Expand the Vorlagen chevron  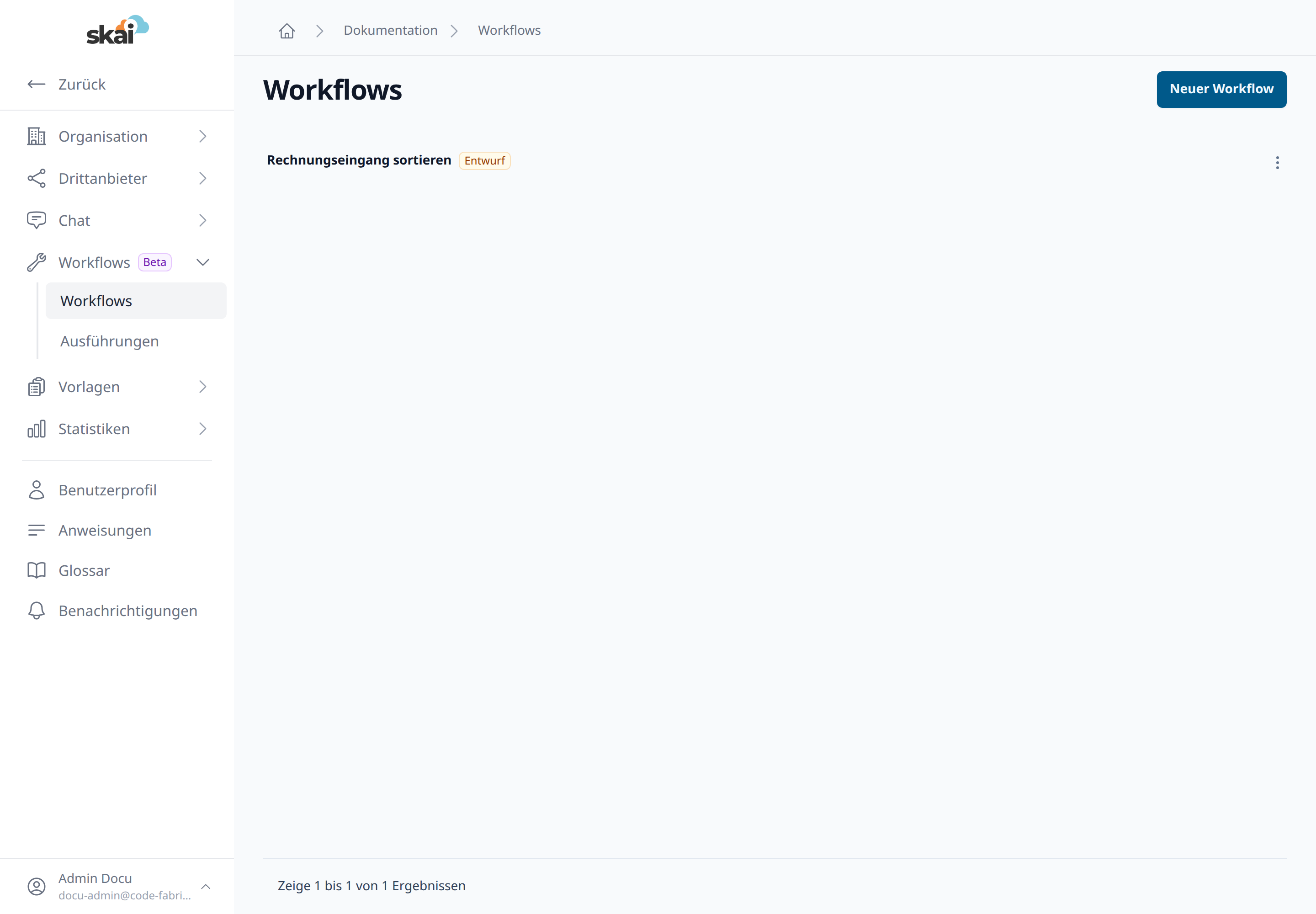point(203,387)
